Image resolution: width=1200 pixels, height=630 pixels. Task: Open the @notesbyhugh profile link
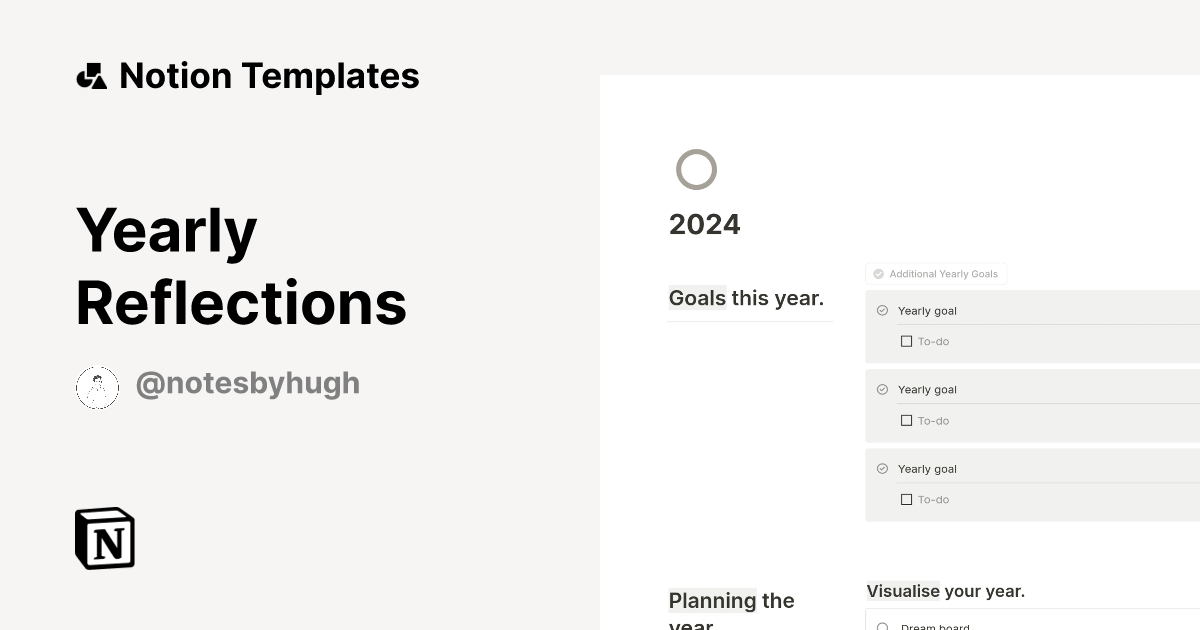248,383
